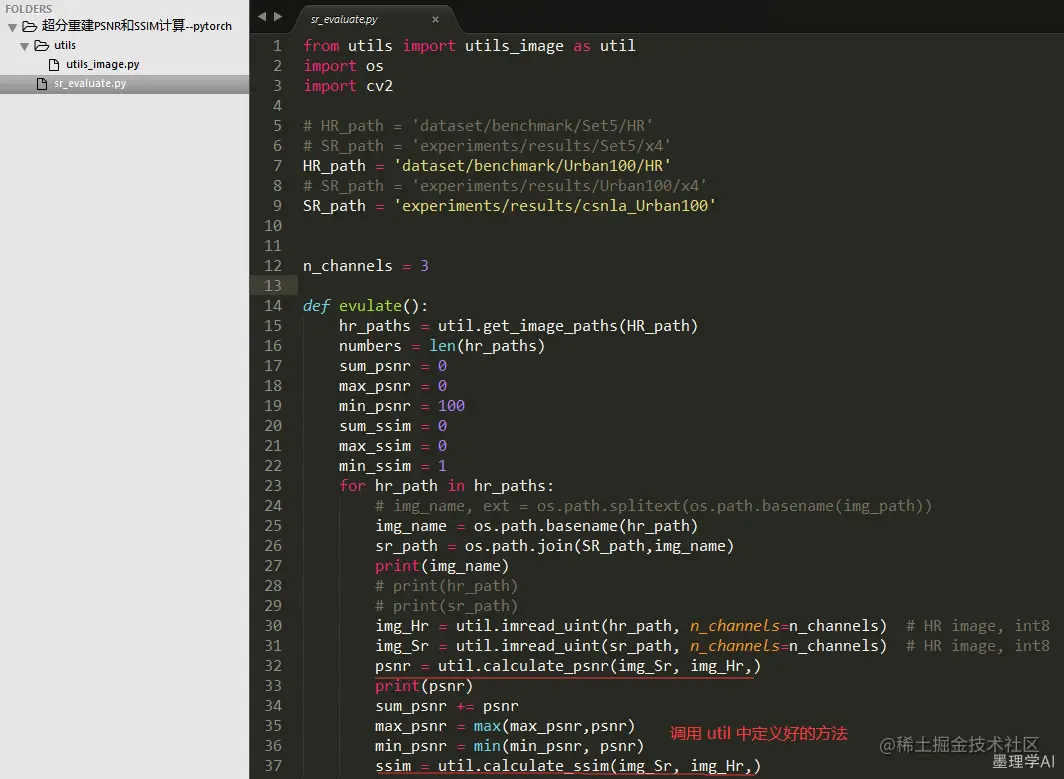Viewport: 1064px width, 779px height.
Task: Click comment '# print(sr_path)'
Action: pyautogui.click(x=446, y=605)
